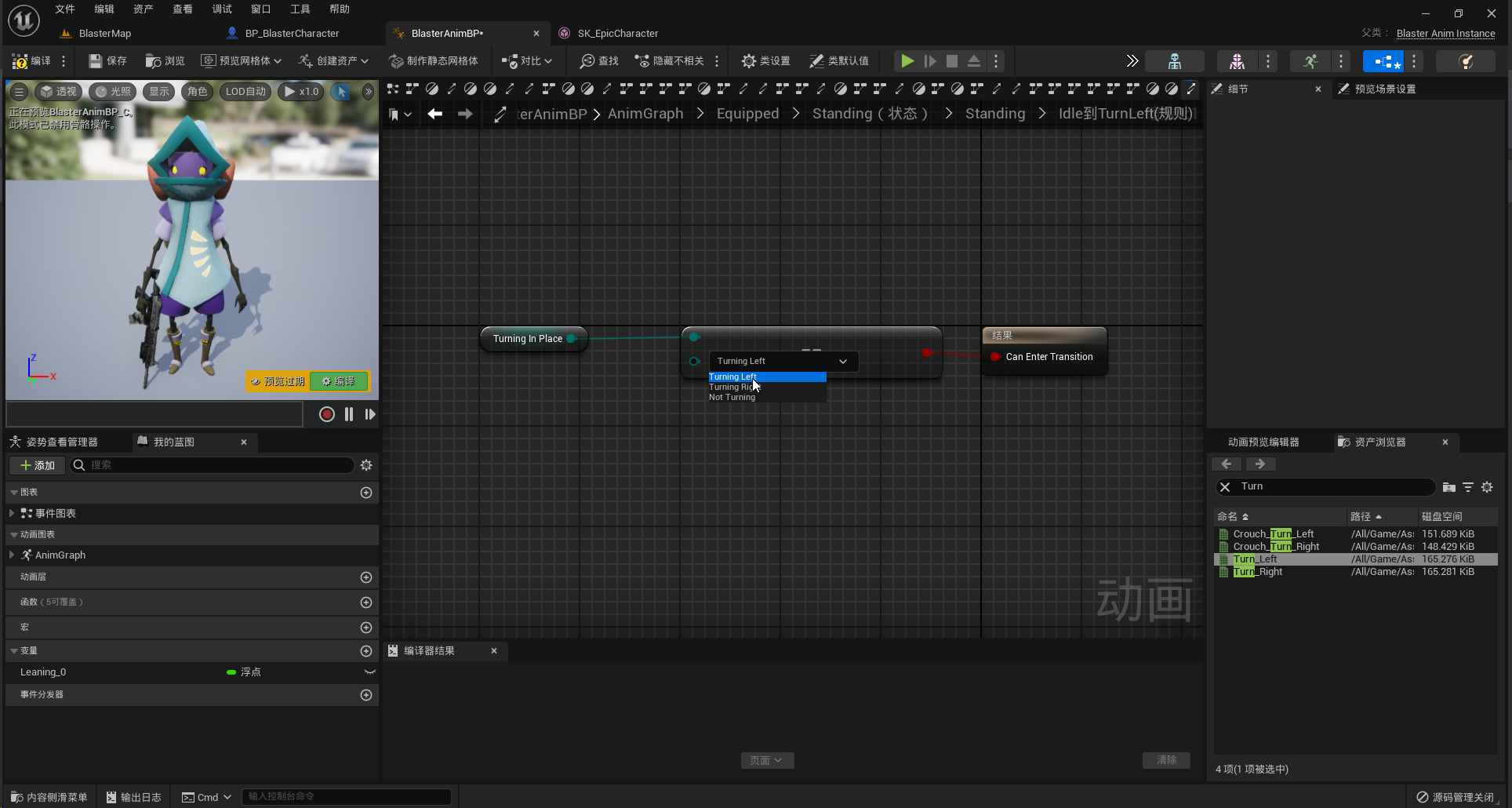Viewport: 1512px width, 808px height.
Task: Switch to skeletal mesh mode icon
Action: coord(1237,60)
